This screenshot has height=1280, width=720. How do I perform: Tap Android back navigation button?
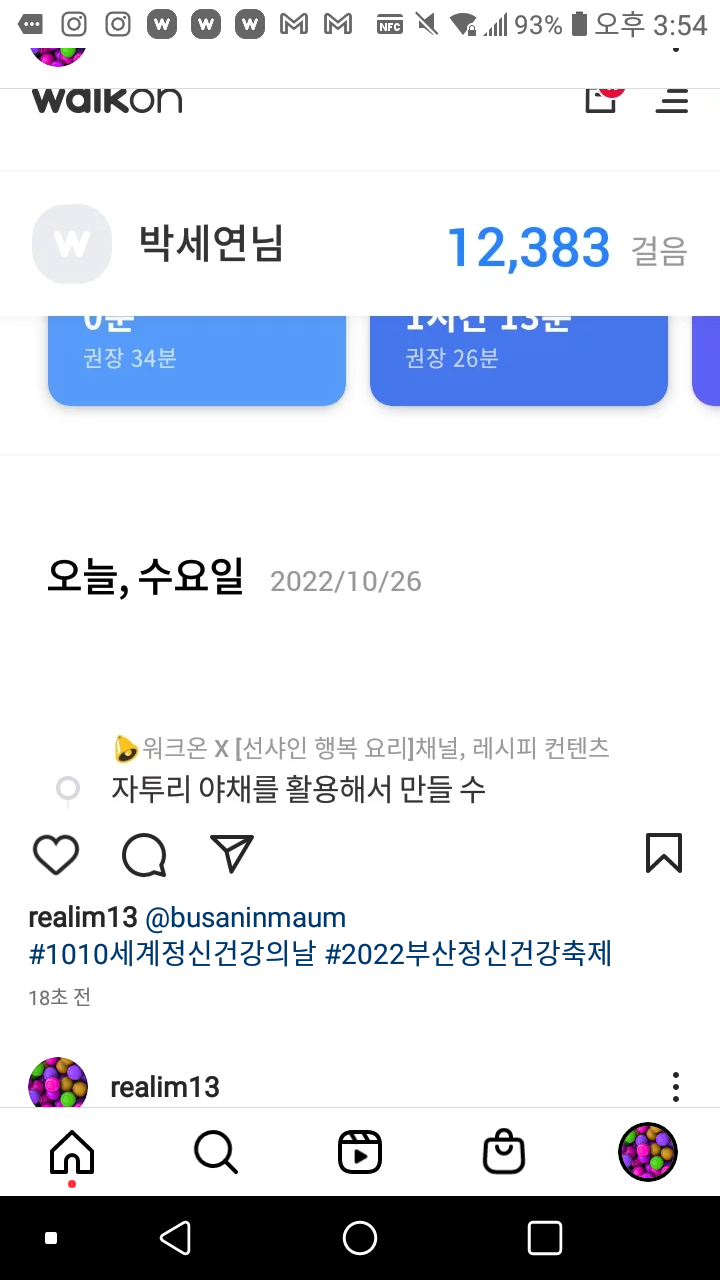pyautogui.click(x=176, y=1238)
